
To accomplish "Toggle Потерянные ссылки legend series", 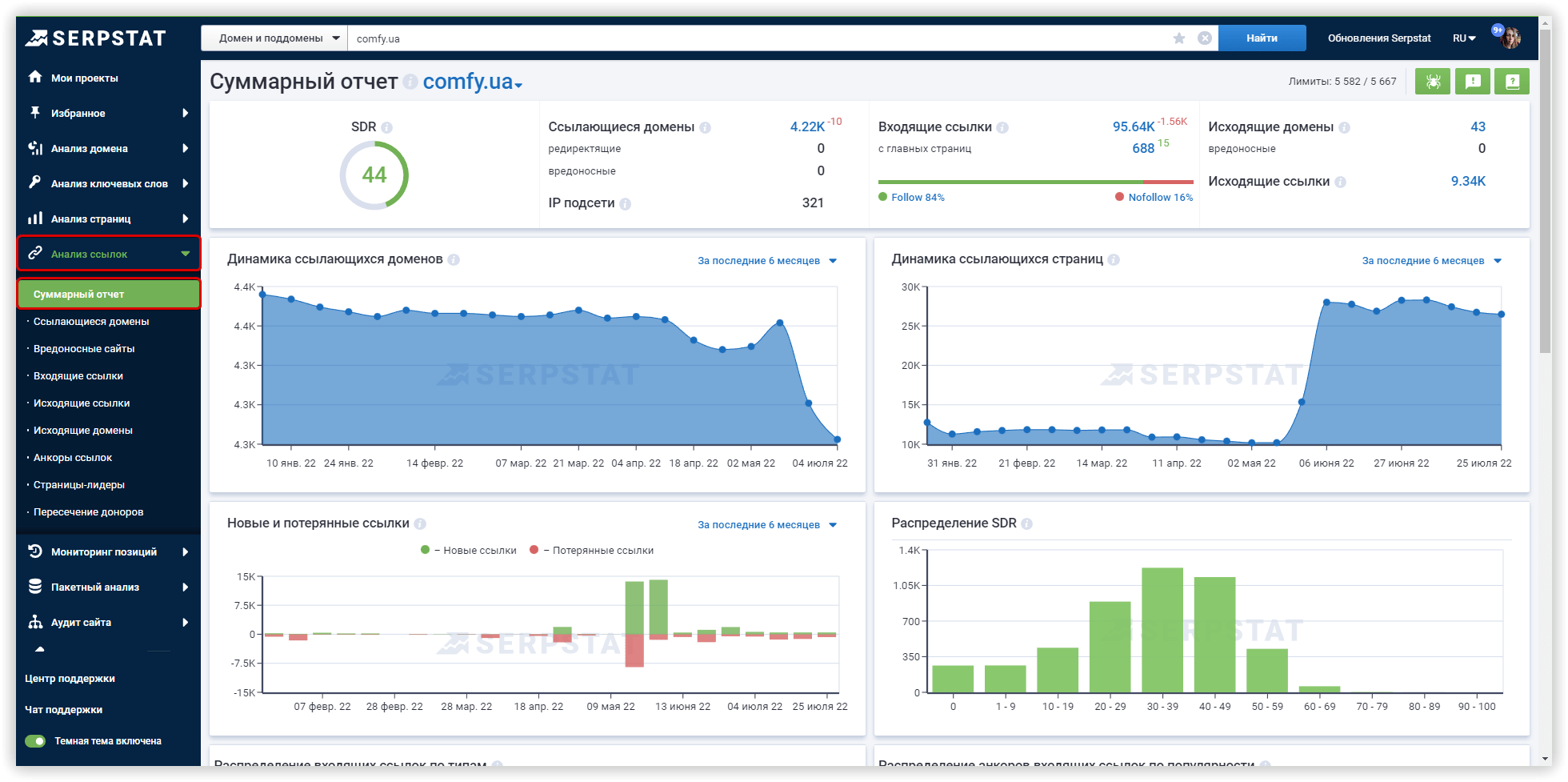I will [592, 550].
